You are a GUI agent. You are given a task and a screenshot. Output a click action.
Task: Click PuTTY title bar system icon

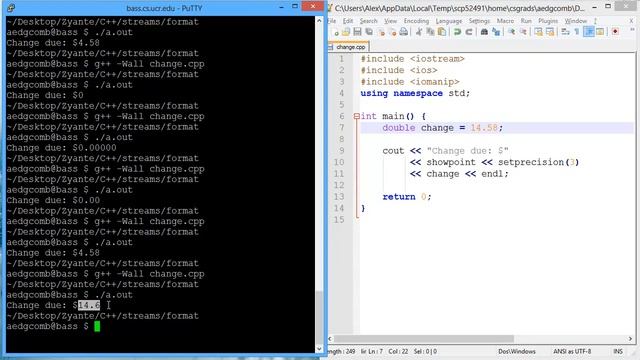point(11,8)
